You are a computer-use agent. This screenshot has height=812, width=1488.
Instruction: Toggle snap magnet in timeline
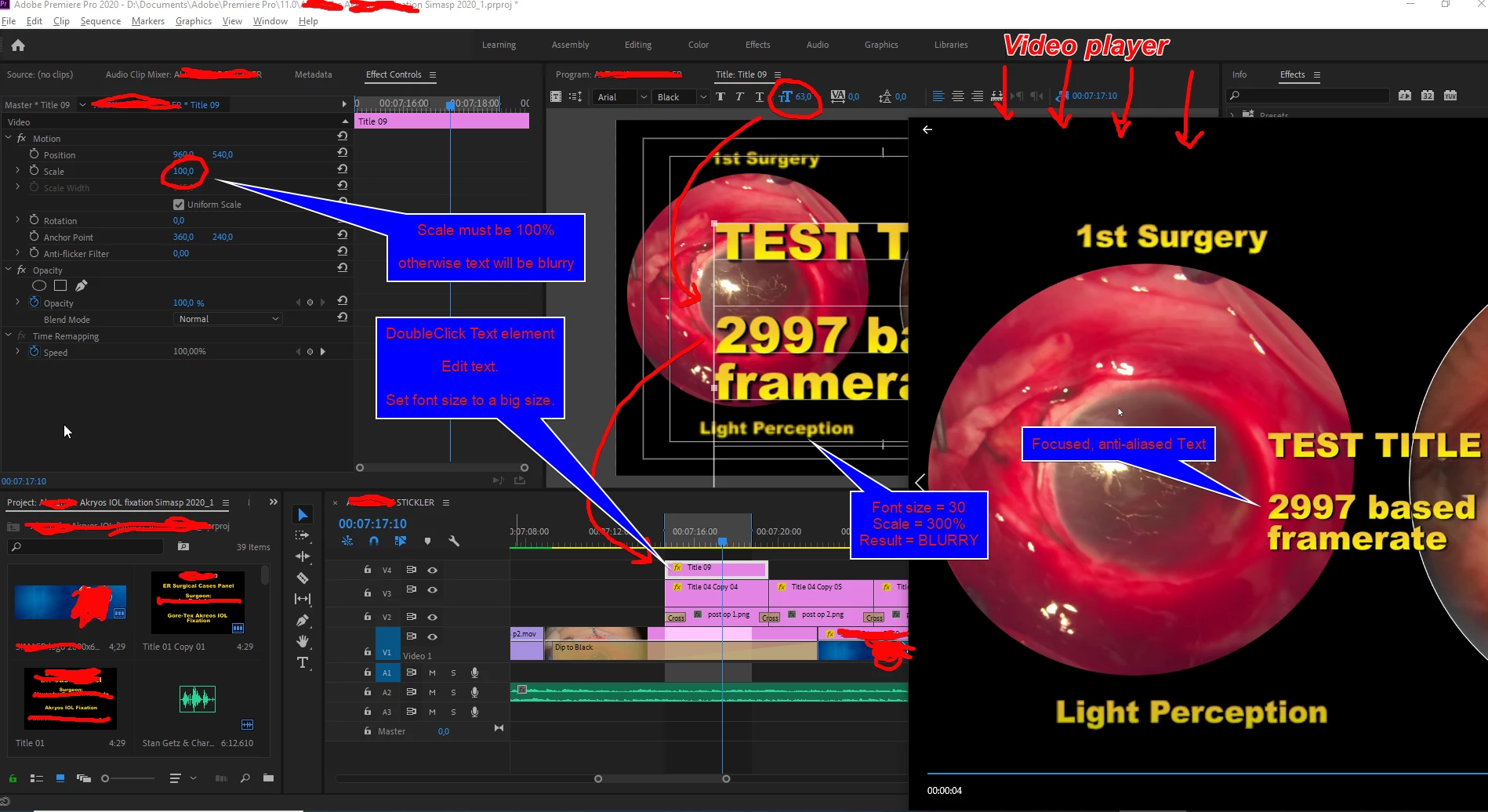point(374,541)
